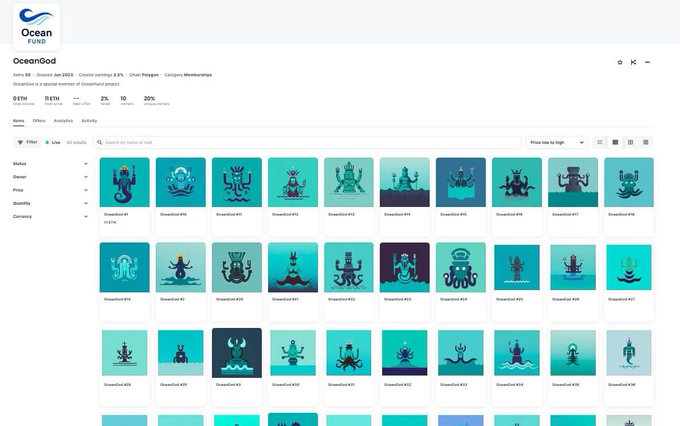
Task: Open the OceanGod #32 artwork thumbnail
Action: pos(405,353)
